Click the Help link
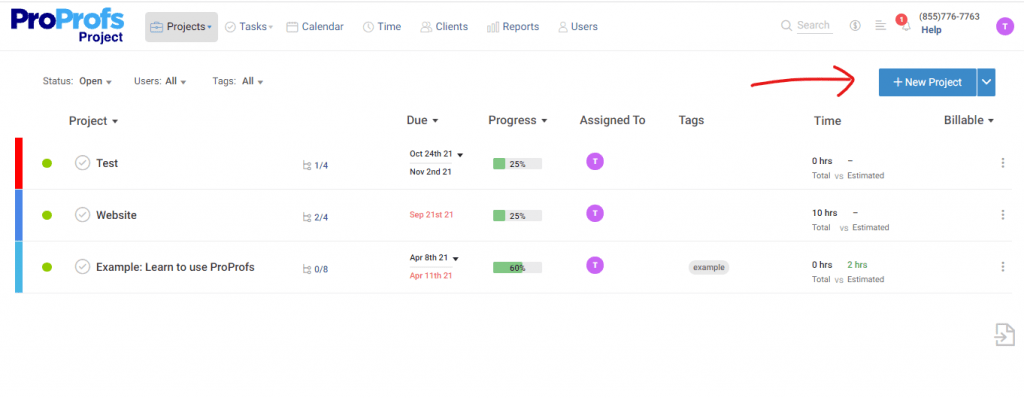The image size is (1024, 398). (931, 30)
